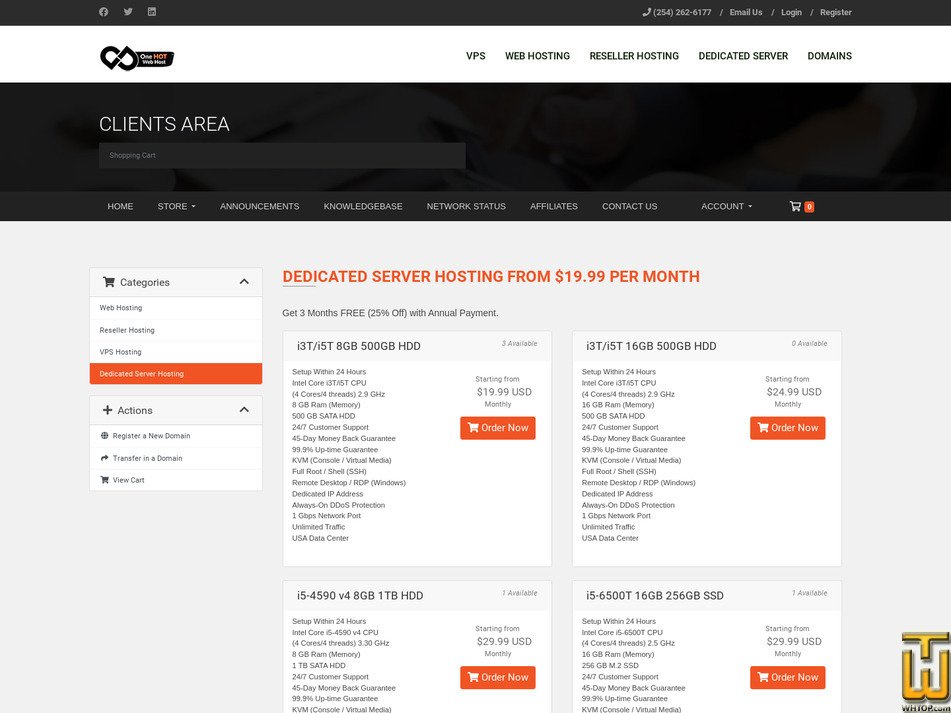View the Network Status page
This screenshot has width=951, height=713.
click(x=466, y=206)
